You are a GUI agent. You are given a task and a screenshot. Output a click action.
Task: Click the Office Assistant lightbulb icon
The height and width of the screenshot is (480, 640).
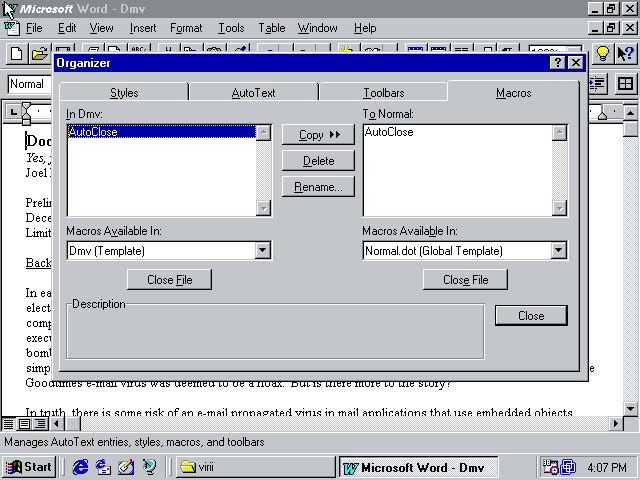(x=603, y=54)
